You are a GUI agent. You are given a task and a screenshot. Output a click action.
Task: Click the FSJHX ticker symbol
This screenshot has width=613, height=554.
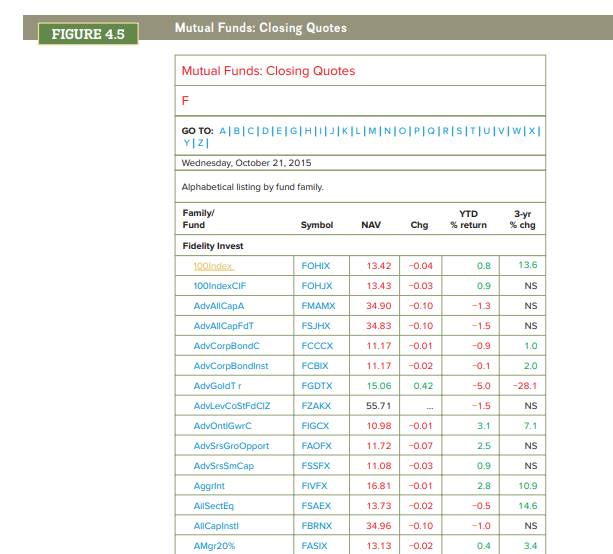317,323
